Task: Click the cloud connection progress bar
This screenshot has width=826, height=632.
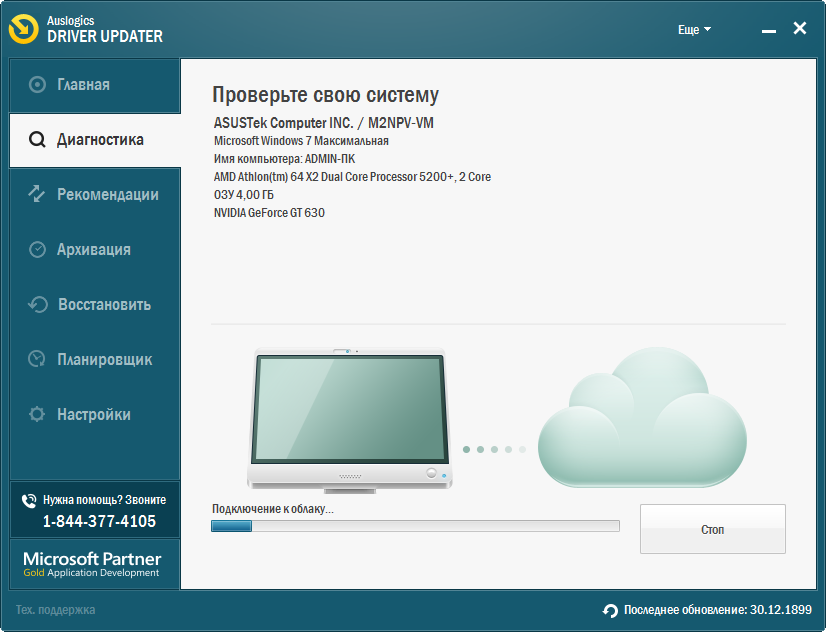Action: pyautogui.click(x=415, y=526)
